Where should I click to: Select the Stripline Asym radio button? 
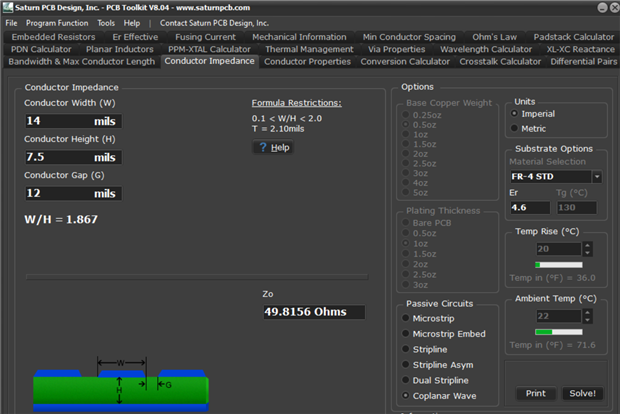[x=405, y=364]
